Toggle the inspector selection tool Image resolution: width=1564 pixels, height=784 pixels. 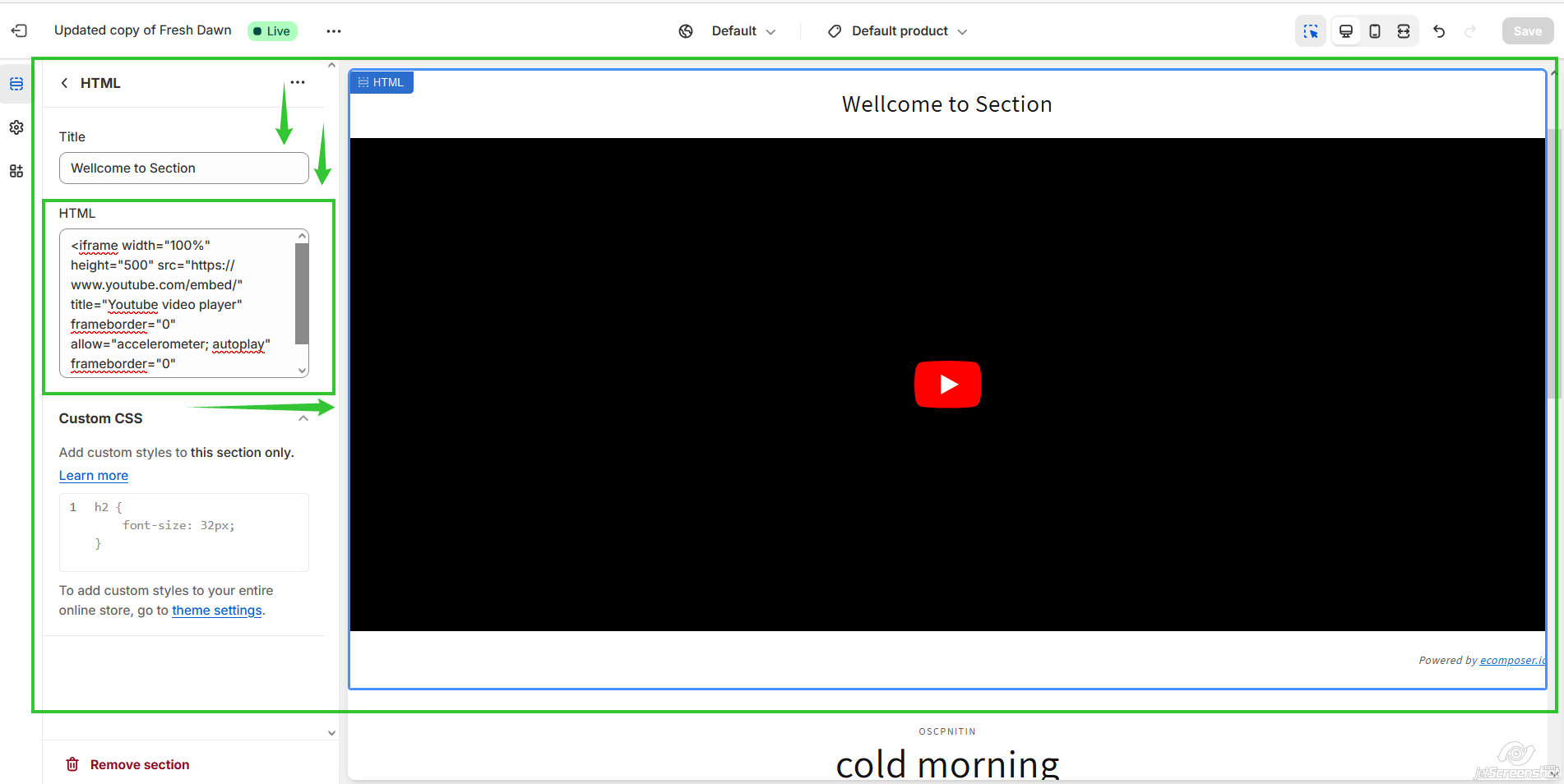click(x=1311, y=31)
